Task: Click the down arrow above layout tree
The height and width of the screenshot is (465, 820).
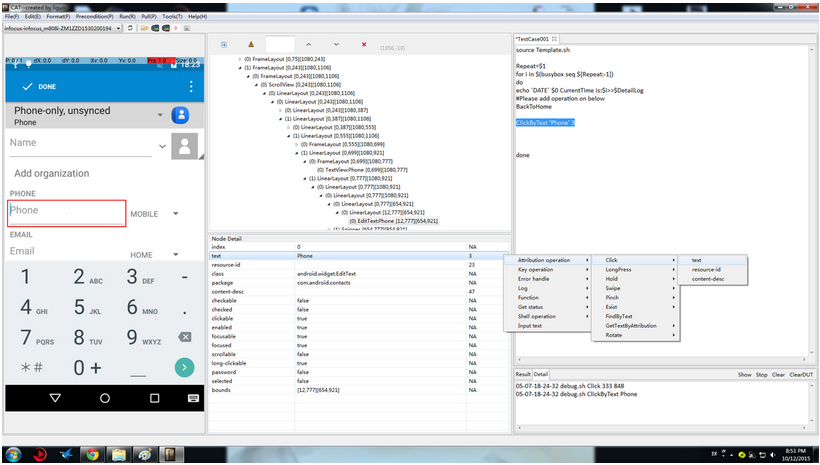Action: [335, 45]
